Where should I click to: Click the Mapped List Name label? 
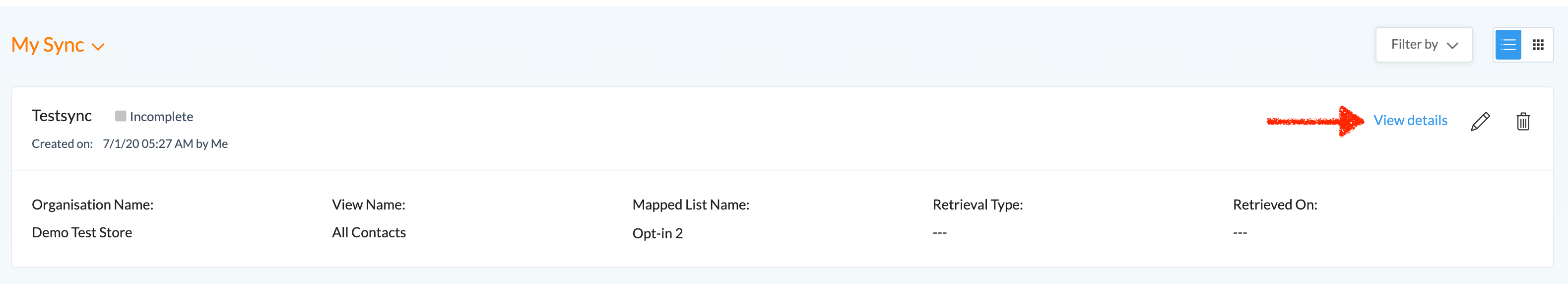click(x=690, y=205)
